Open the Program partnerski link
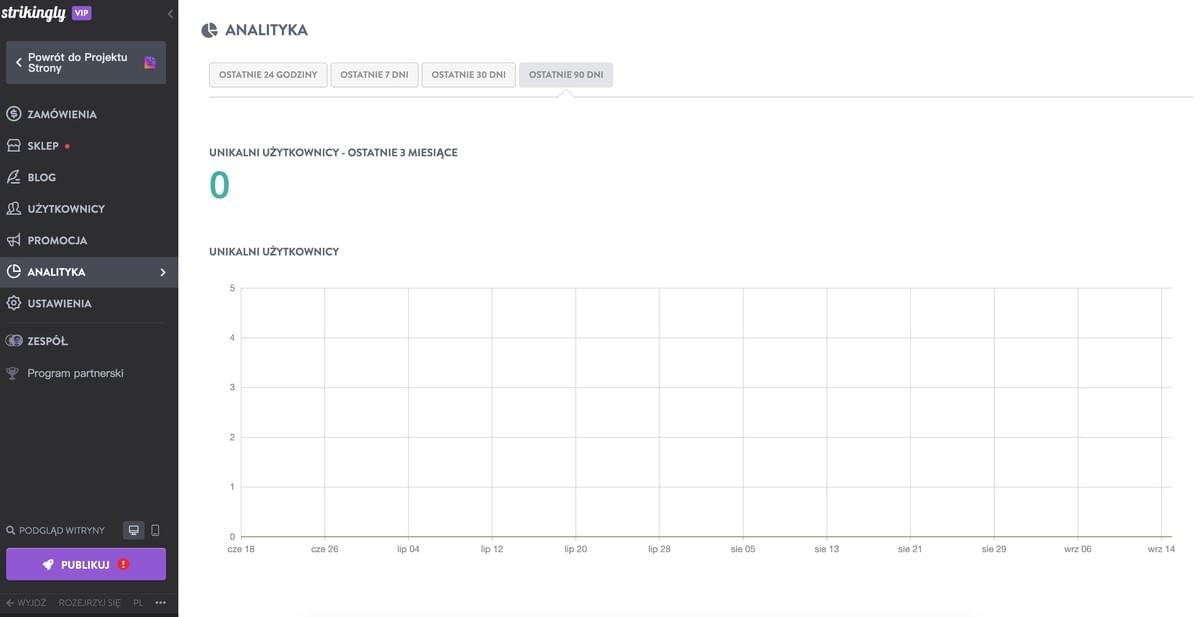Screen dimensions: 1200x617 (x=75, y=373)
